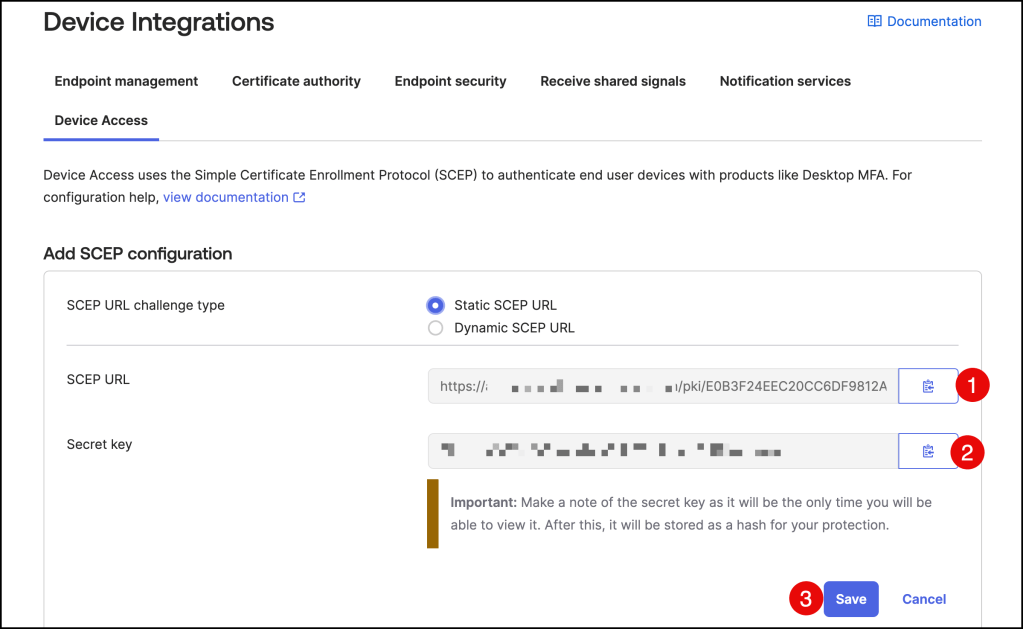
Task: Choose the Dynamic SCEP URL option
Action: pyautogui.click(x=435, y=328)
